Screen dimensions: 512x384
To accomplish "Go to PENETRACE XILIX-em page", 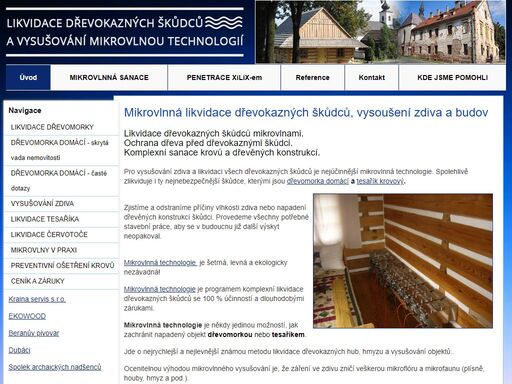I will tap(224, 77).
